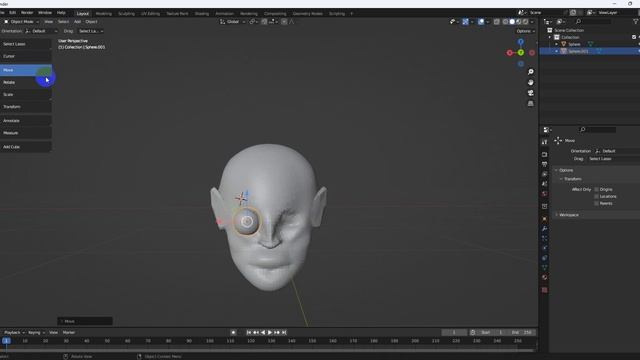The image size is (640, 360).
Task: Open the Keying popover in timeline
Action: coord(36,333)
